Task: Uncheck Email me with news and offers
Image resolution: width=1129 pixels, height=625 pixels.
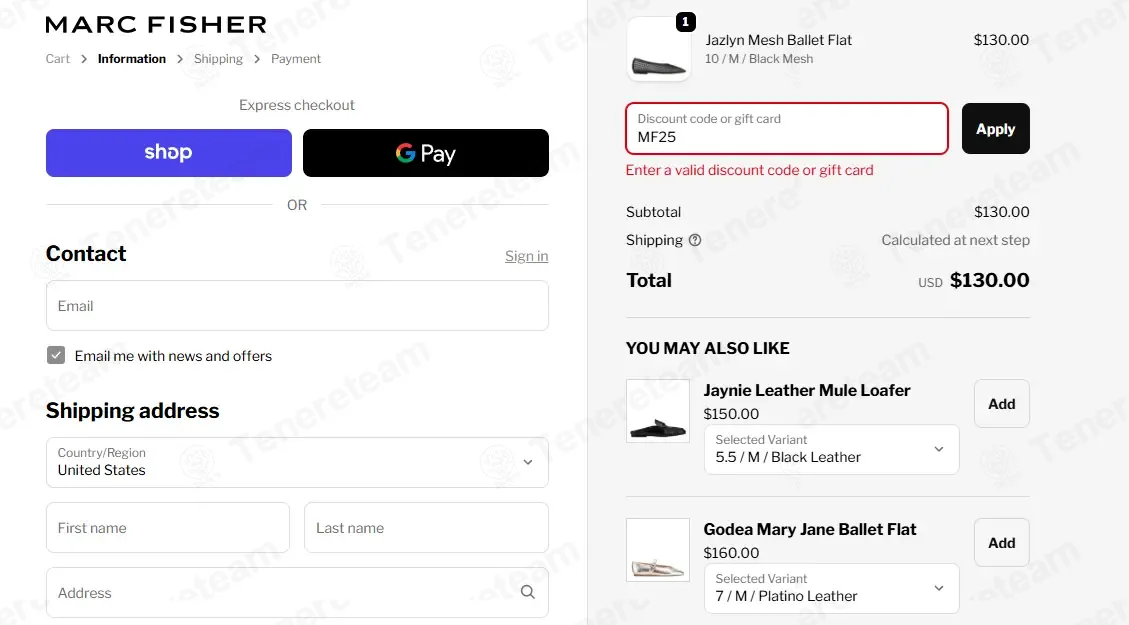Action: (55, 355)
